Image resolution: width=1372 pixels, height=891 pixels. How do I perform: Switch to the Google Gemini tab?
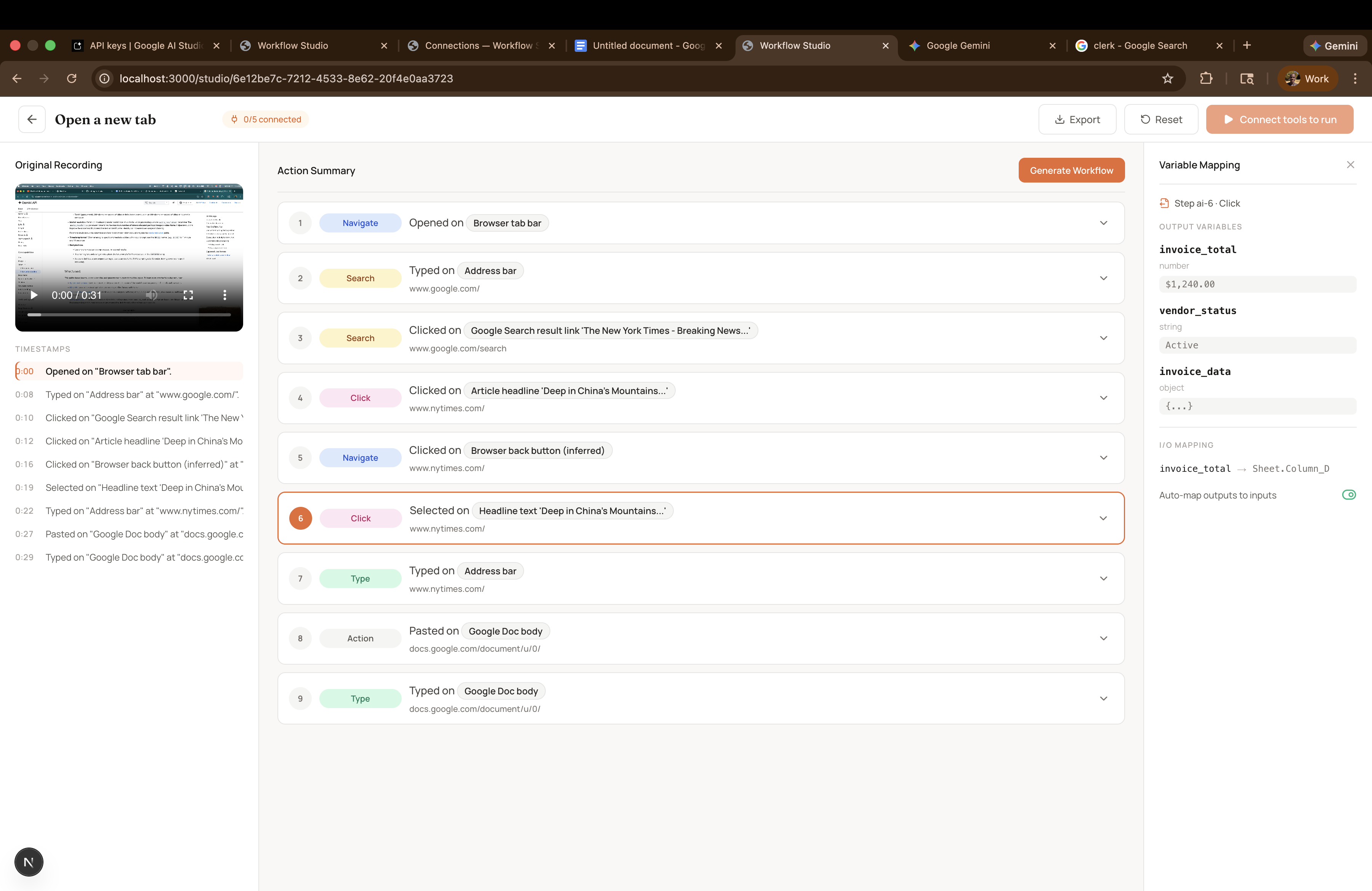tap(957, 45)
